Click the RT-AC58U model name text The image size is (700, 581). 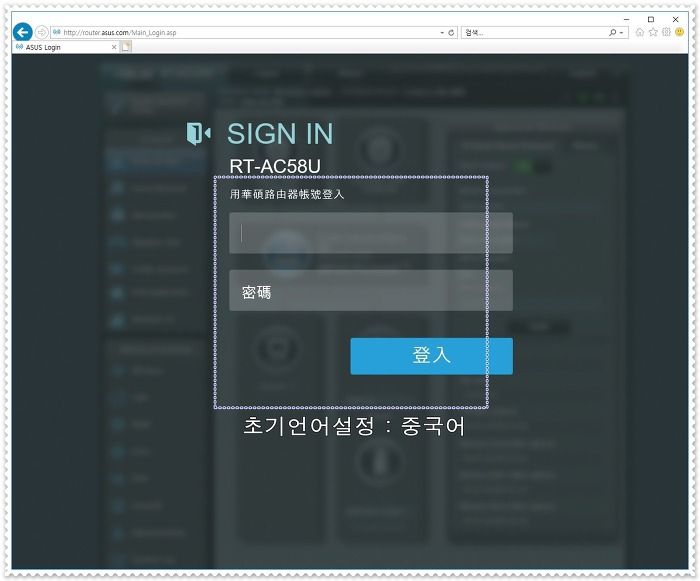[275, 166]
